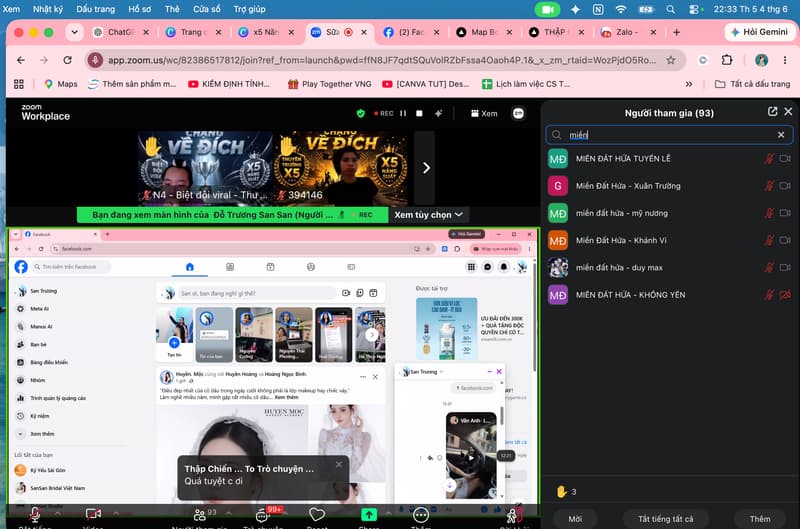The height and width of the screenshot is (529, 800).
Task: Click the Mời invite button
Action: click(x=575, y=519)
